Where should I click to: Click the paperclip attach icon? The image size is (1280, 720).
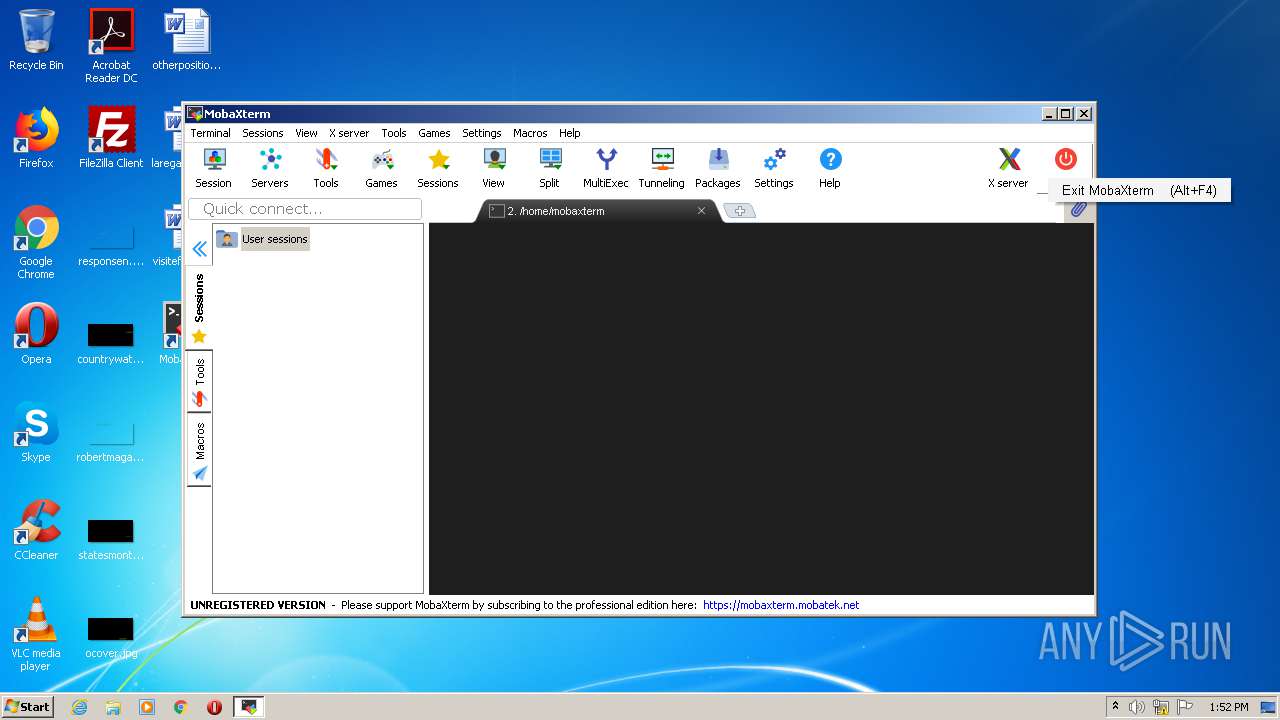(1078, 210)
